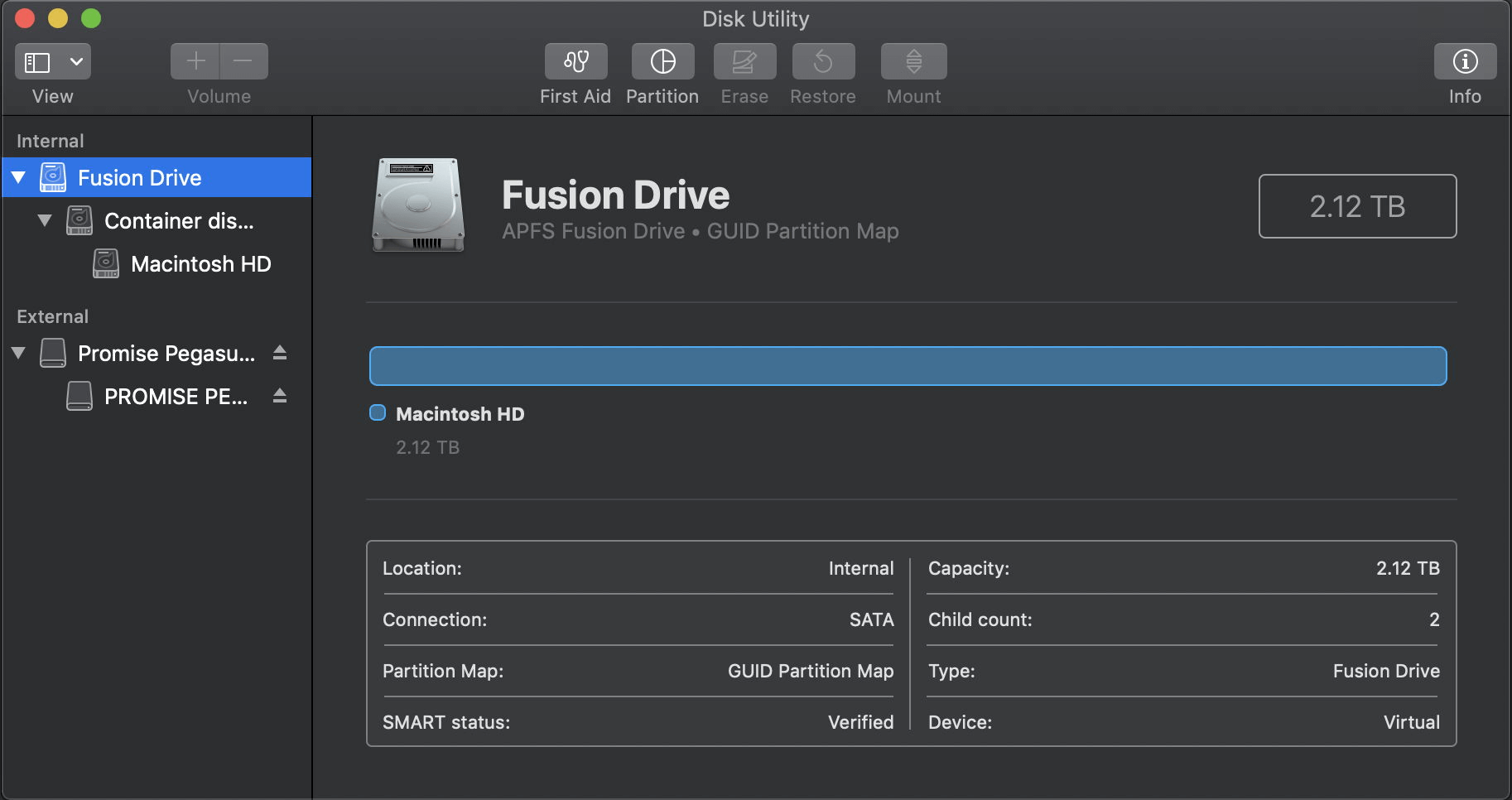
Task: Click the Add Volume plus button
Action: click(x=195, y=60)
